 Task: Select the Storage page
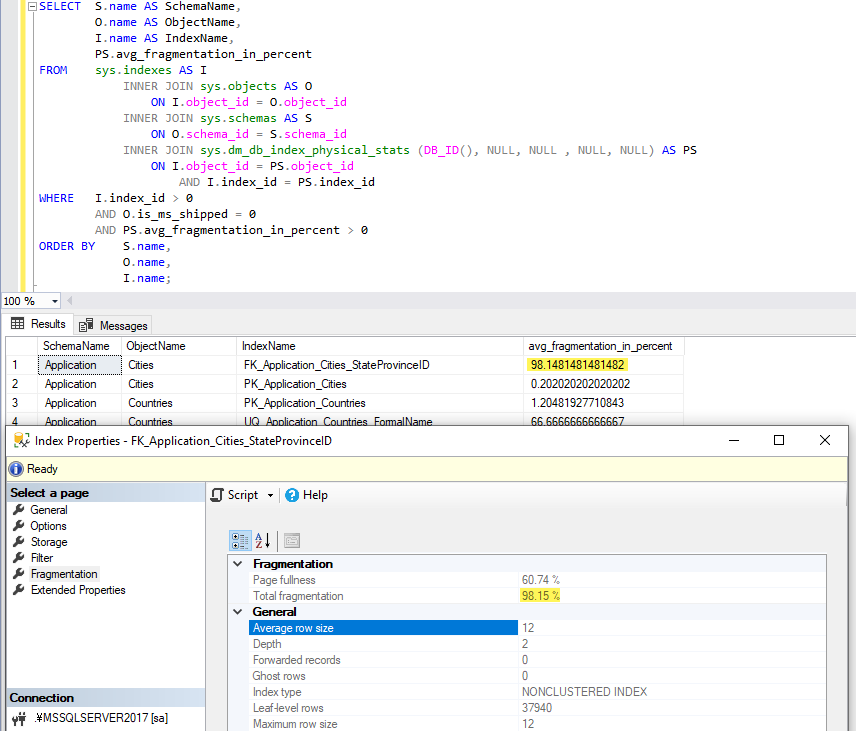coord(49,542)
